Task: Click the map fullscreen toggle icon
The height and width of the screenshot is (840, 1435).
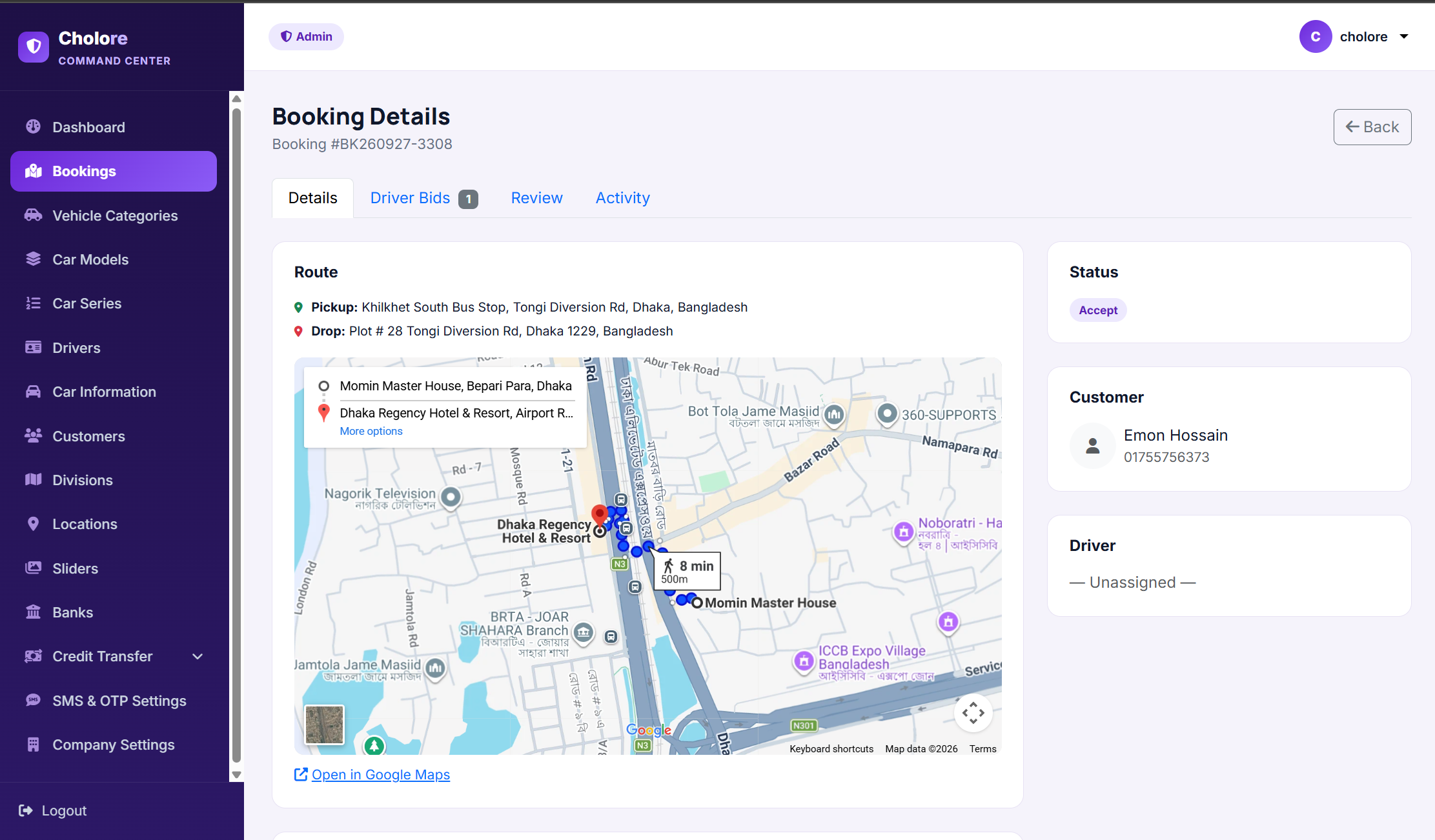Action: pyautogui.click(x=973, y=713)
